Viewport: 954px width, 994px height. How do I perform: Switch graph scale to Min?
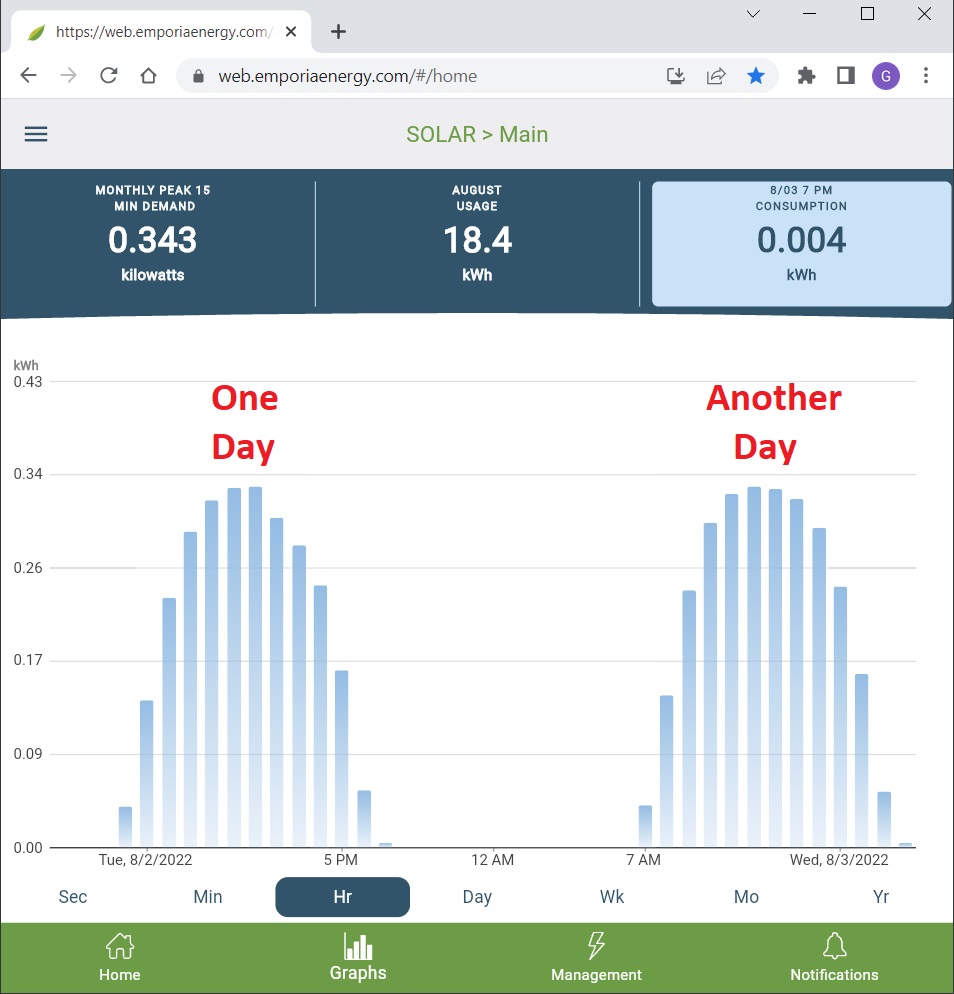[208, 896]
